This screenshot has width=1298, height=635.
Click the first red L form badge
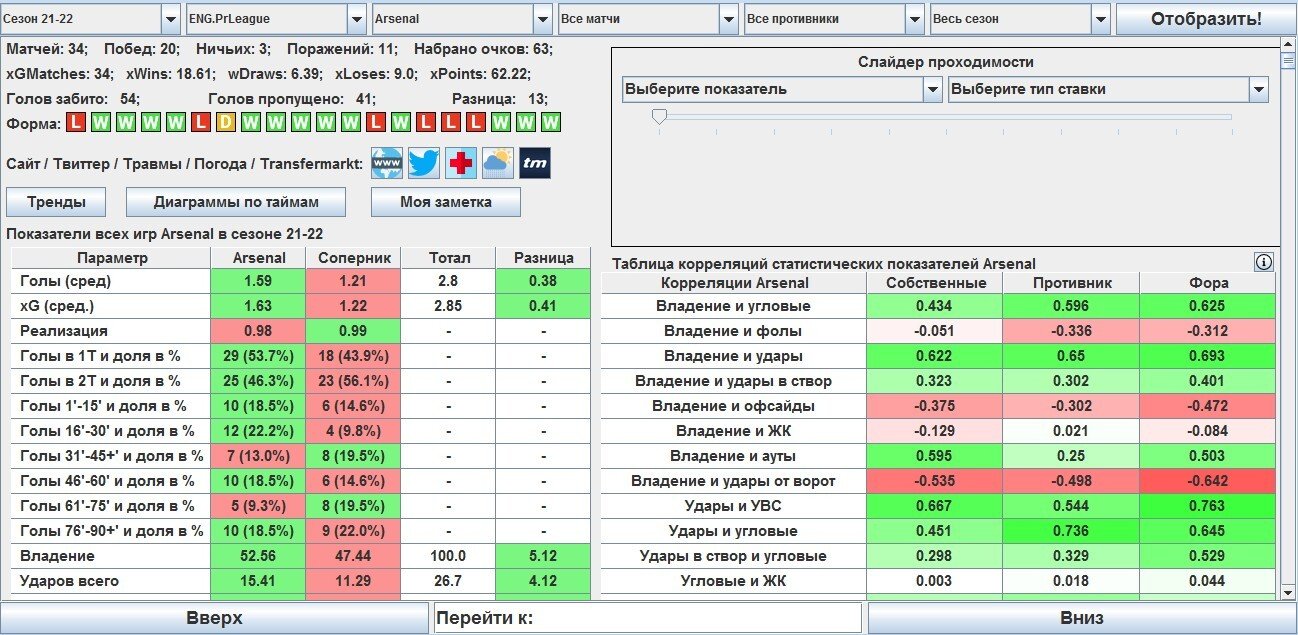click(76, 123)
